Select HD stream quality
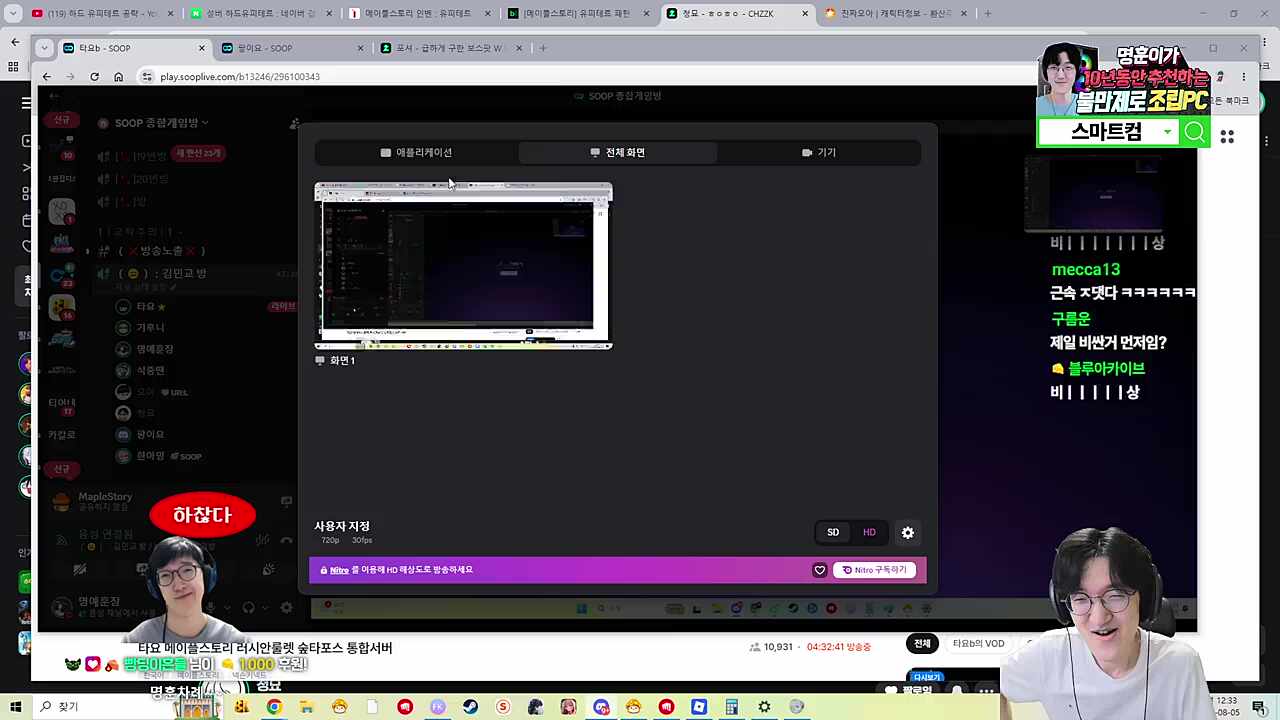The image size is (1280, 720). (x=869, y=532)
